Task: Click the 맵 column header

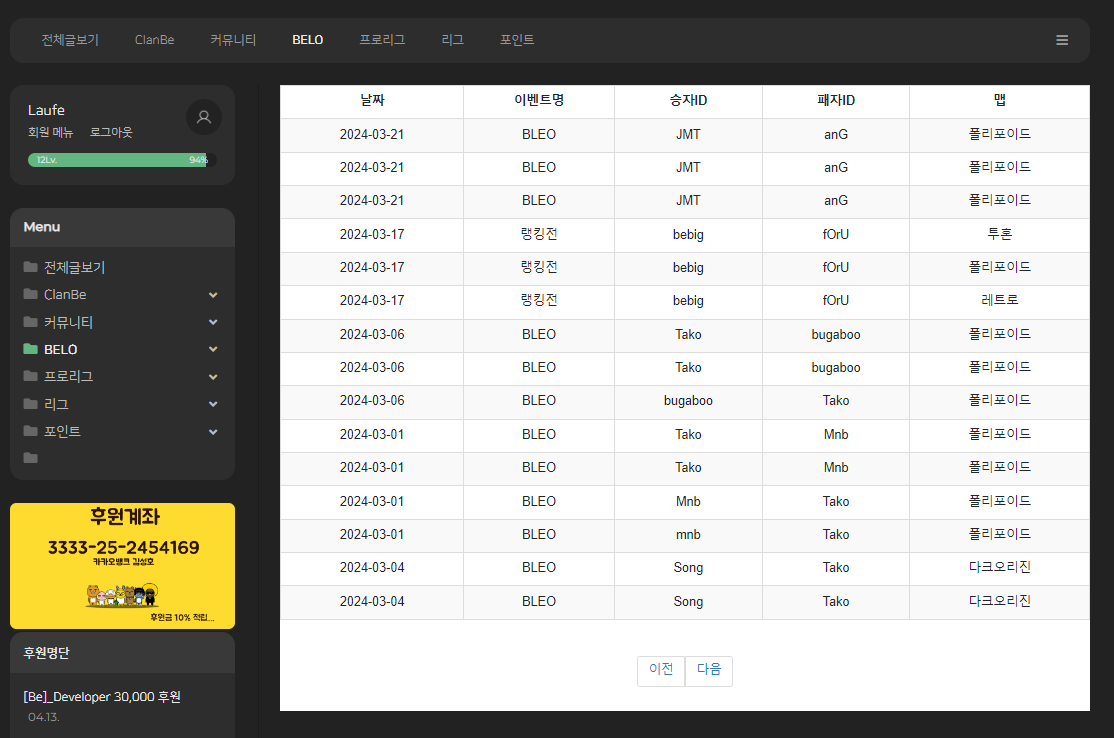Action: 1000,101
